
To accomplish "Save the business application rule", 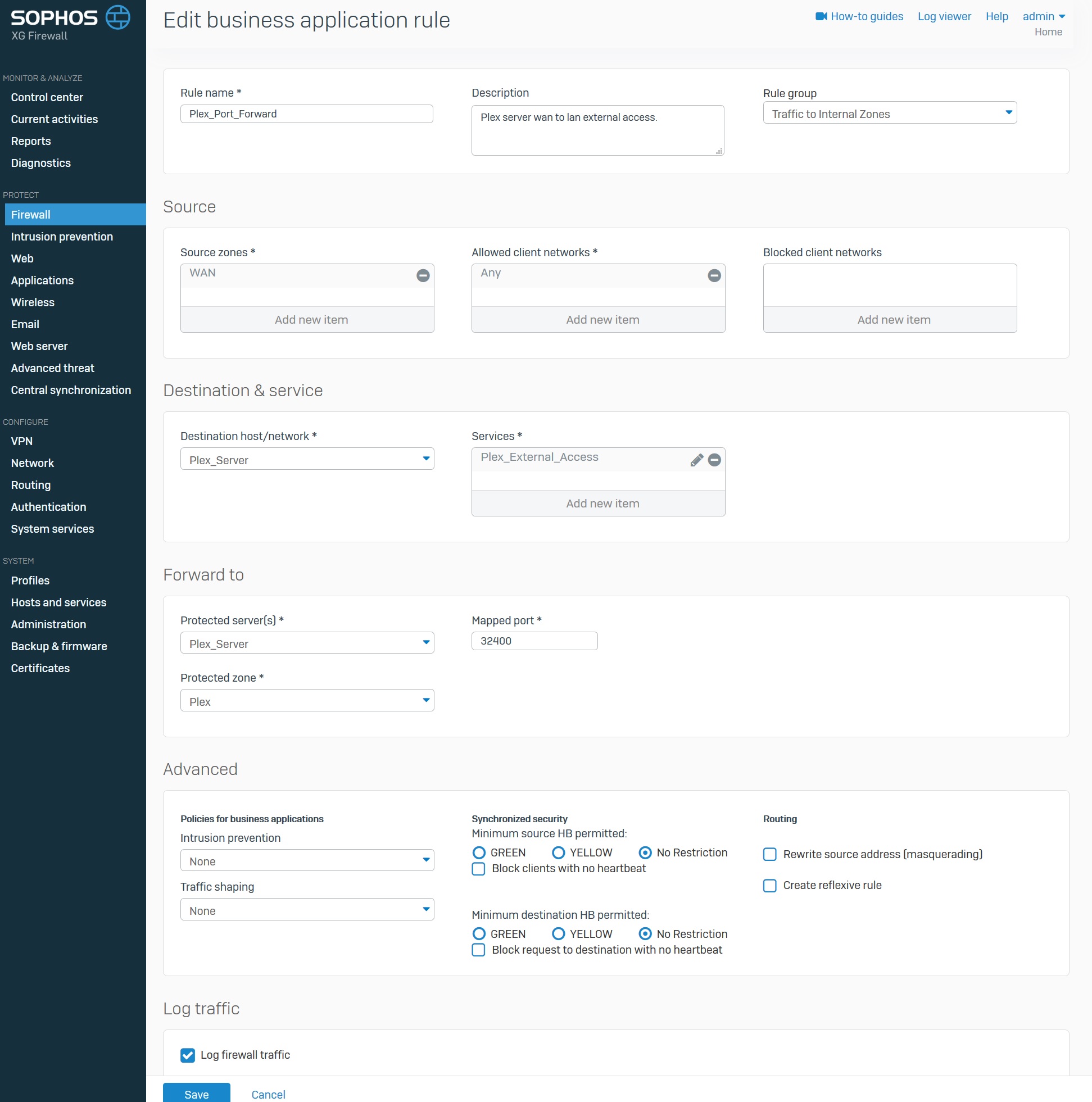I will (x=196, y=1094).
